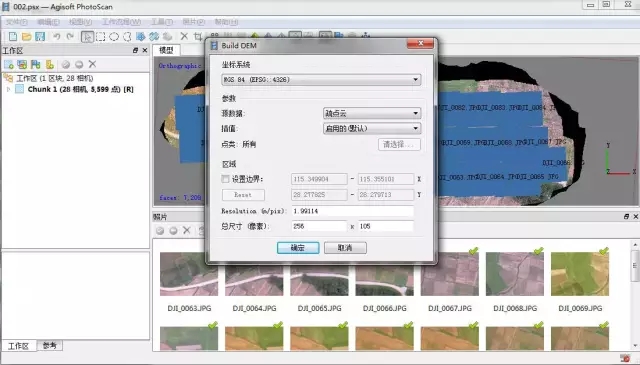The width and height of the screenshot is (640, 365).
Task: Click the Save project icon
Action: pos(40,37)
